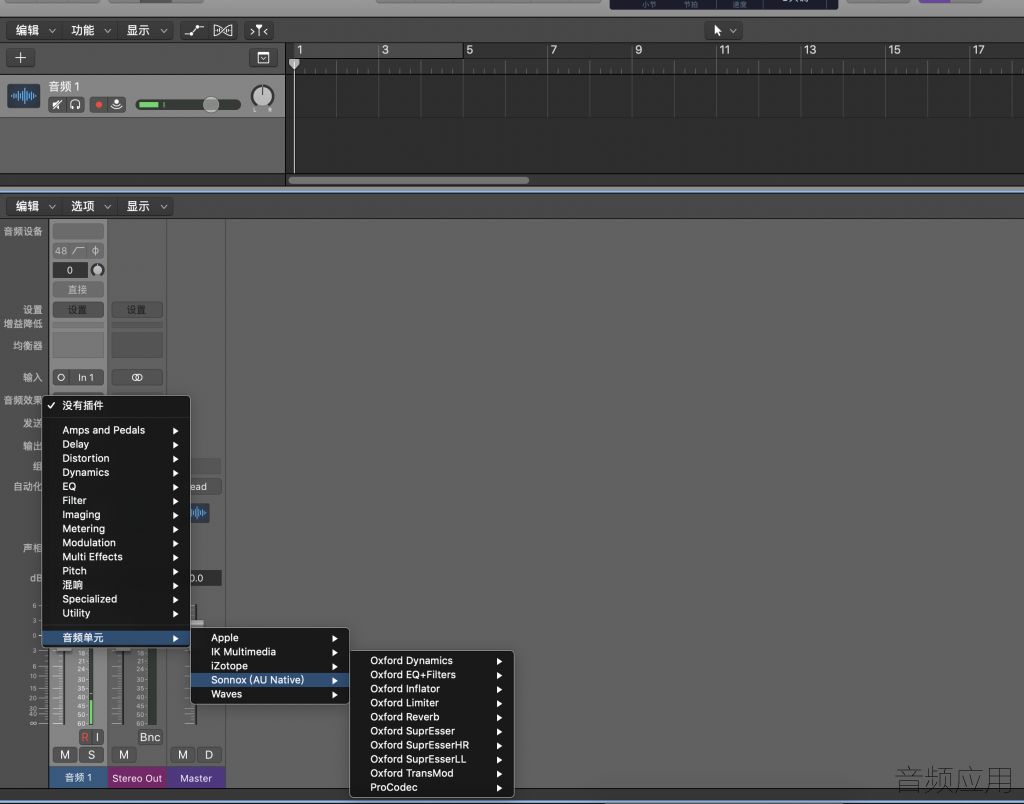Toggle the R record button on 音频 1 strip
This screenshot has height=804, width=1024.
[x=85, y=737]
